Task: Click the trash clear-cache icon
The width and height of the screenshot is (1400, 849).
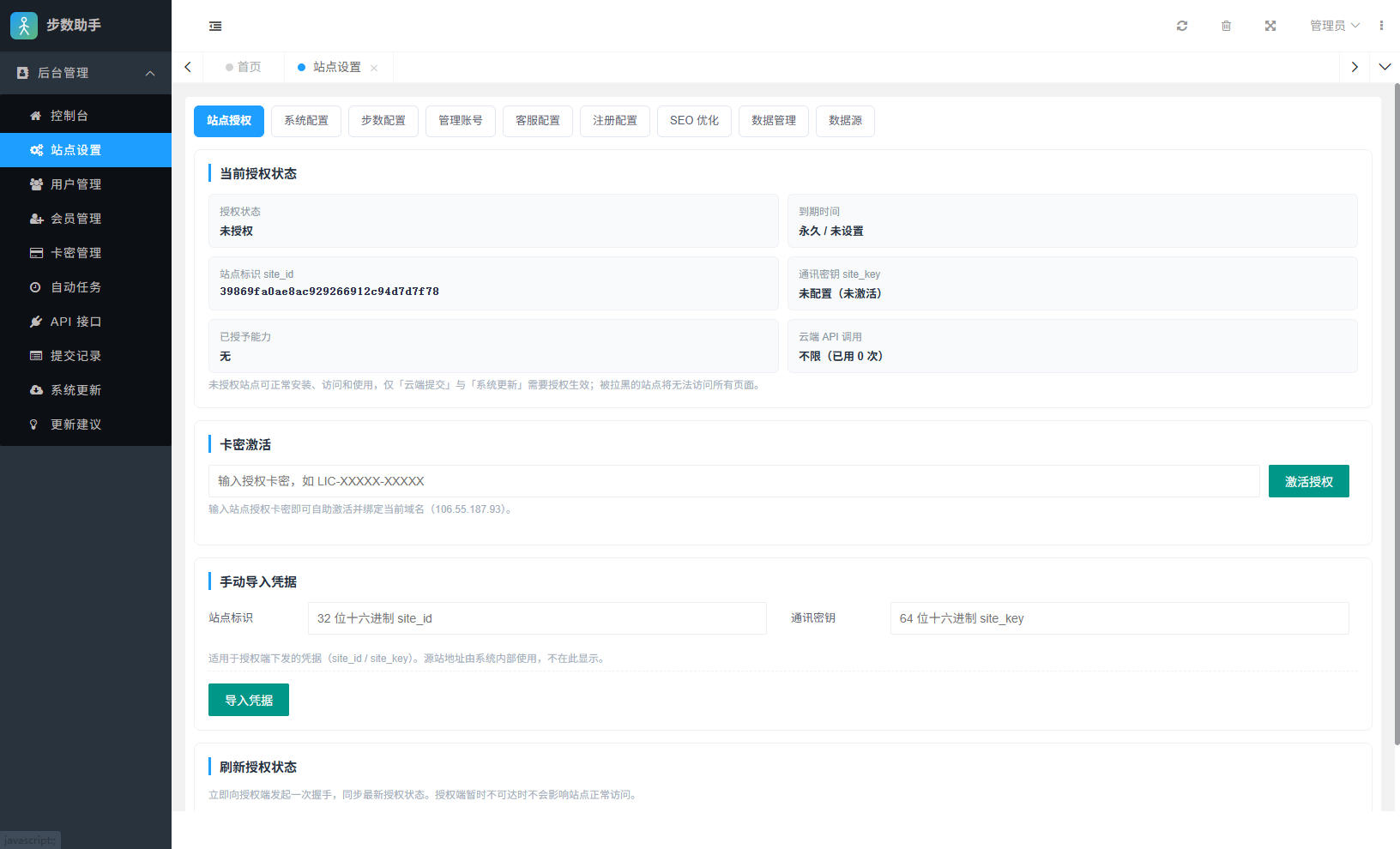Action: 1226,26
